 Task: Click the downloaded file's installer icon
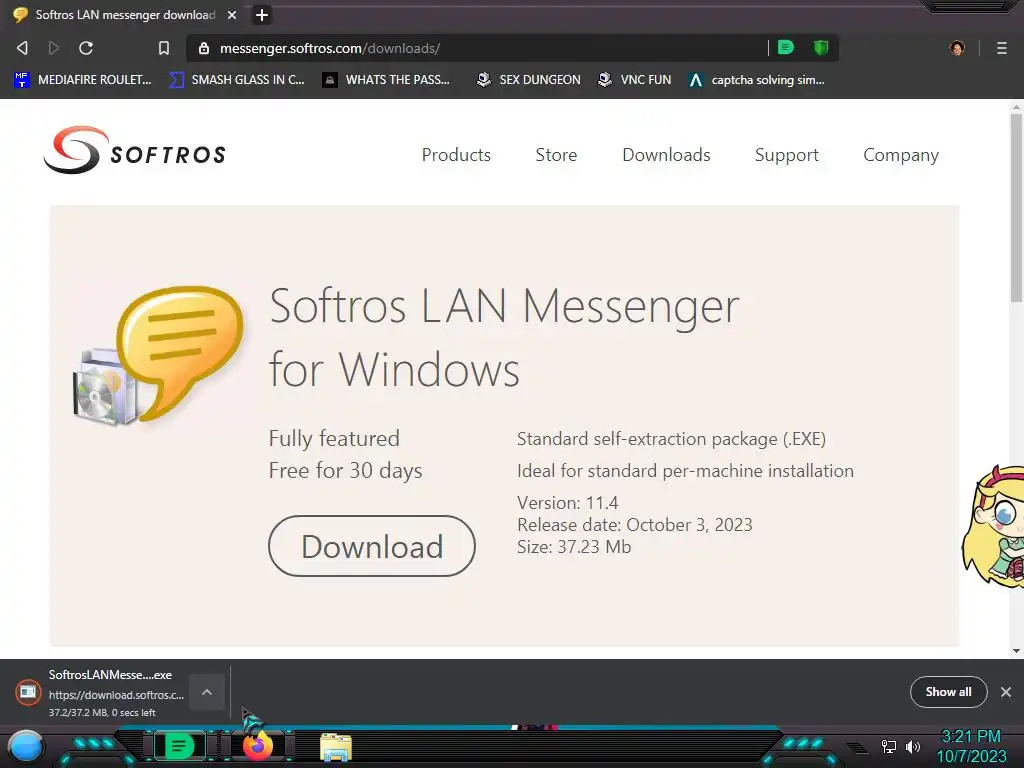pos(28,692)
